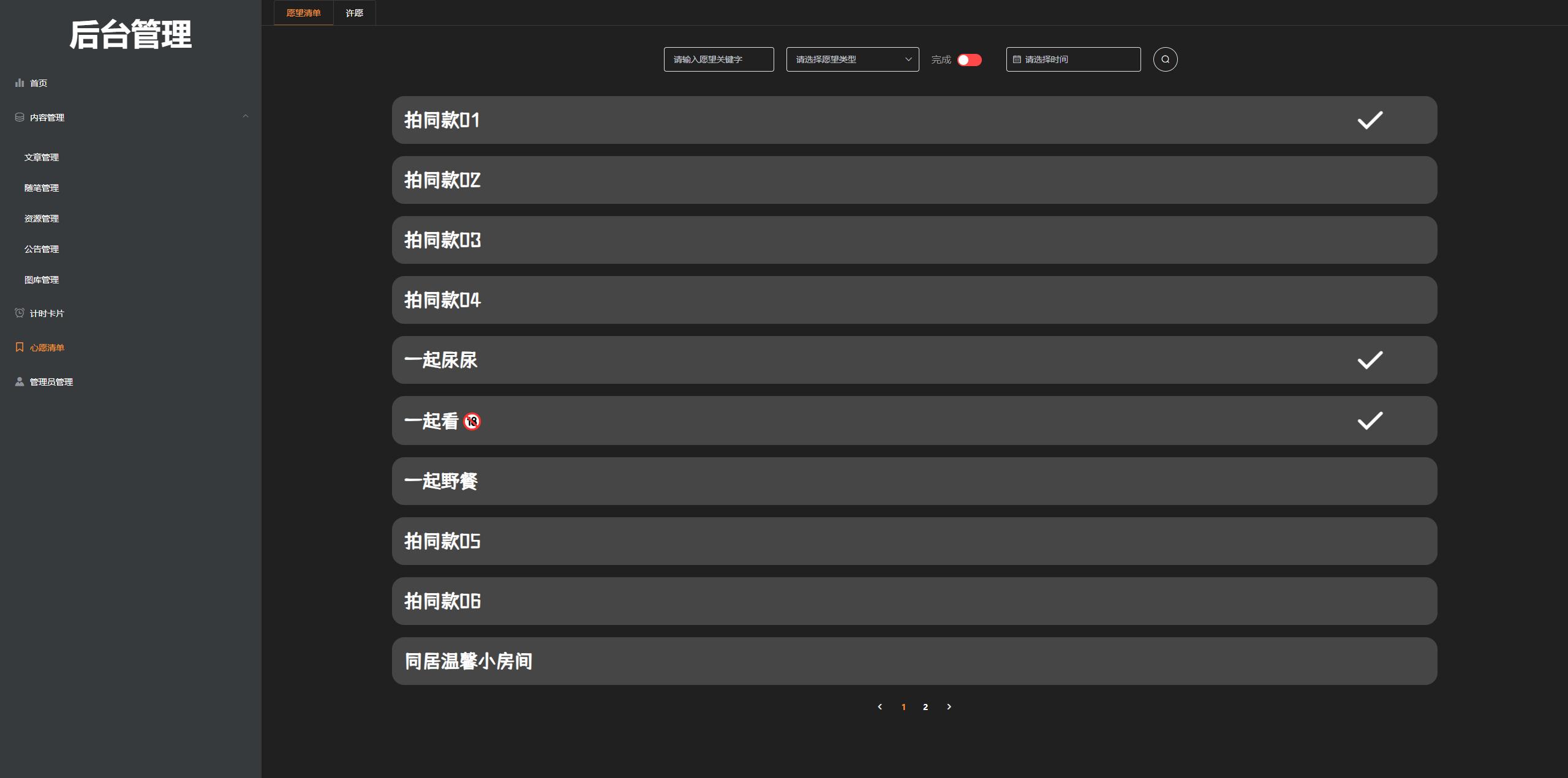Click the checkmark on 一起尿尿 row
The width and height of the screenshot is (1568, 778).
pyautogui.click(x=1370, y=360)
